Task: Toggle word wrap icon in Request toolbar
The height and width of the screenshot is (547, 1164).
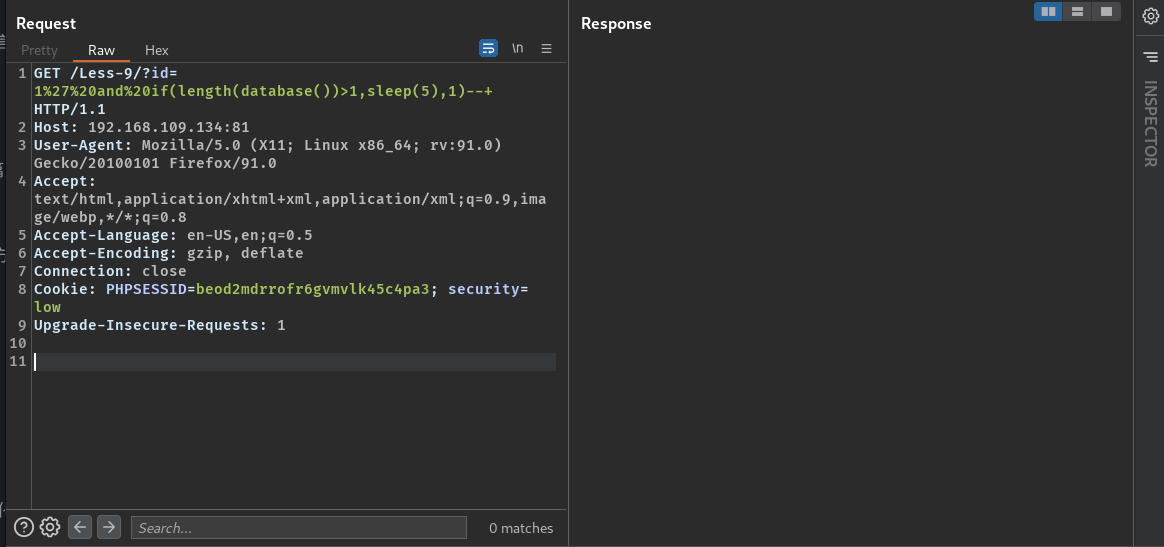Action: 488,48
